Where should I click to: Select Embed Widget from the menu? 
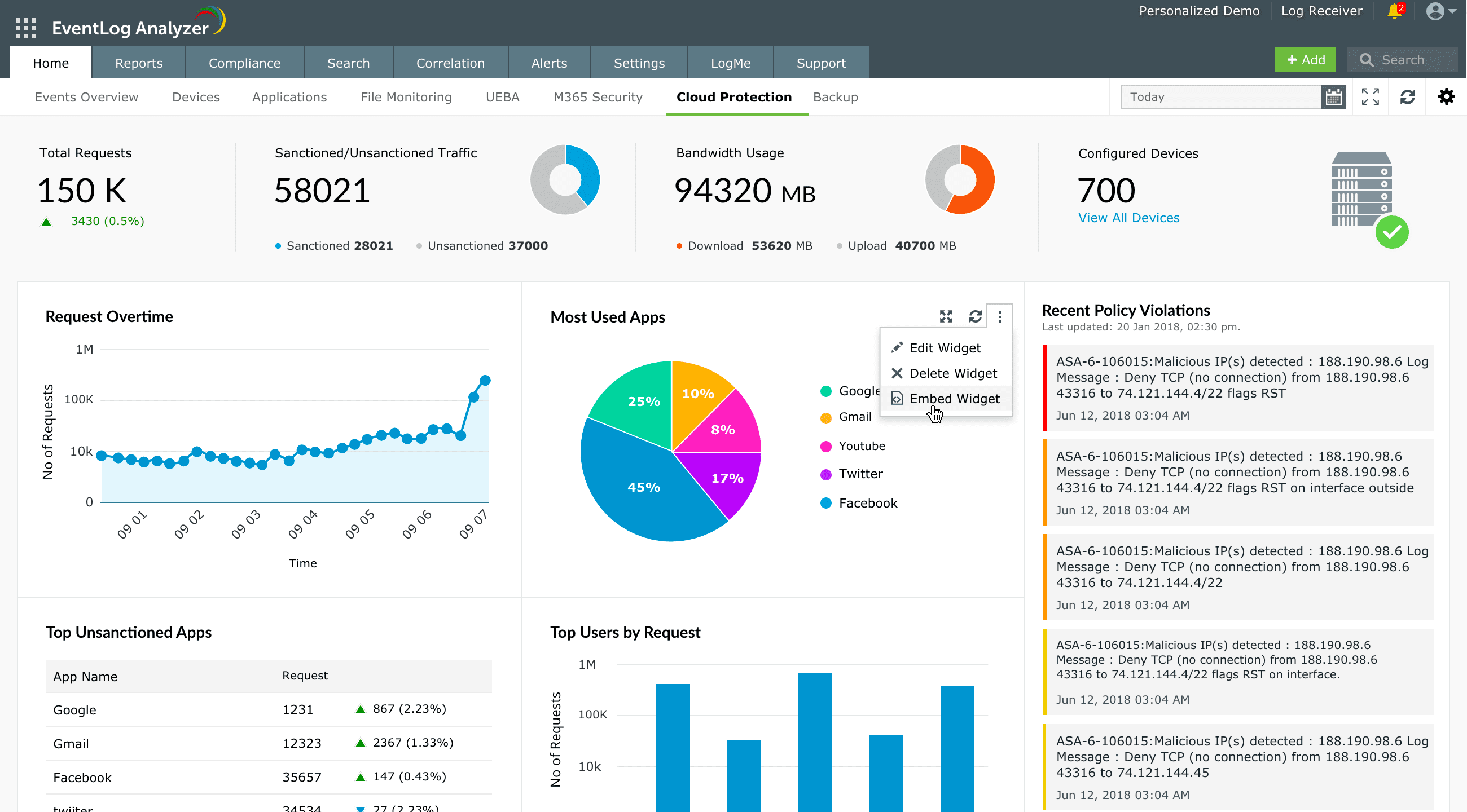click(x=954, y=399)
